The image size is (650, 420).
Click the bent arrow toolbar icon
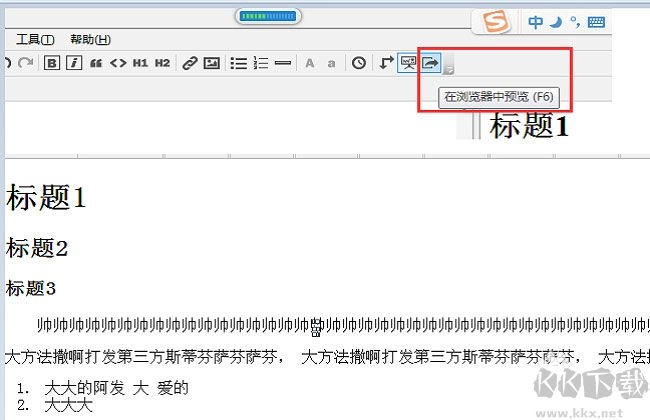pos(386,63)
